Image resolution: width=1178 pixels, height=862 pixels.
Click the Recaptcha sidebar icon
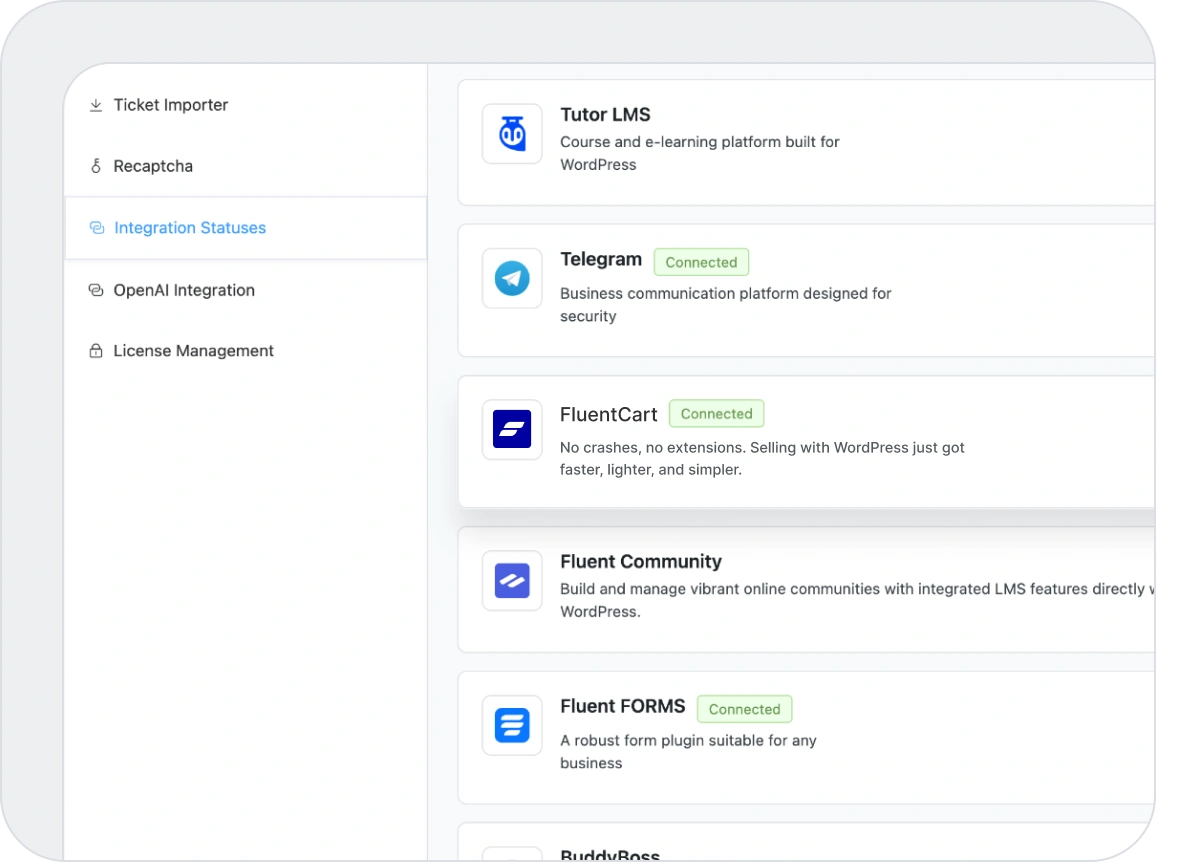(x=96, y=166)
